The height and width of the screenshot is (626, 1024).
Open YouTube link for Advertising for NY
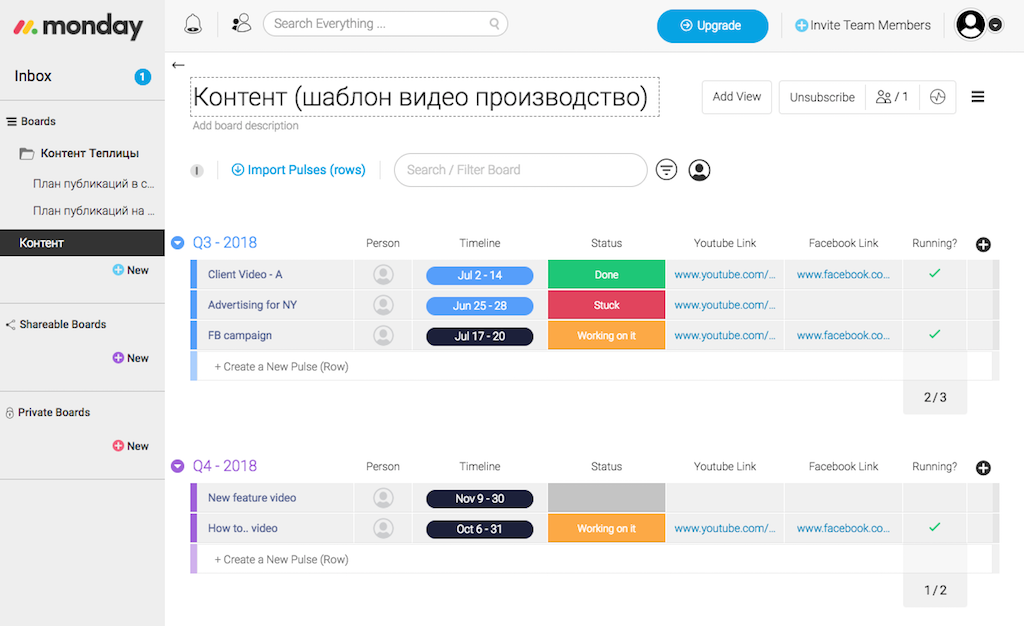pyautogui.click(x=725, y=305)
